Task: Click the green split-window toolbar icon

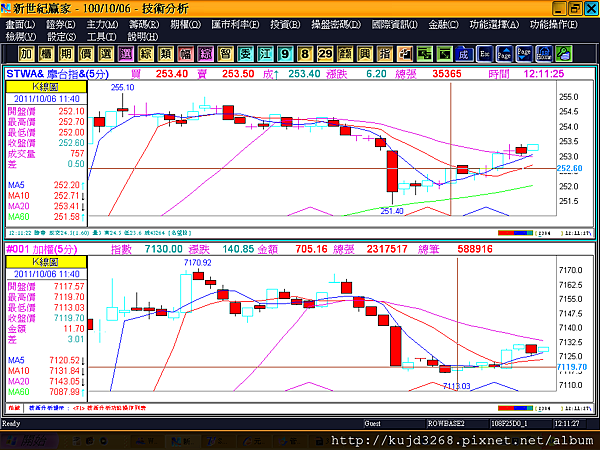Action: pos(424,54)
